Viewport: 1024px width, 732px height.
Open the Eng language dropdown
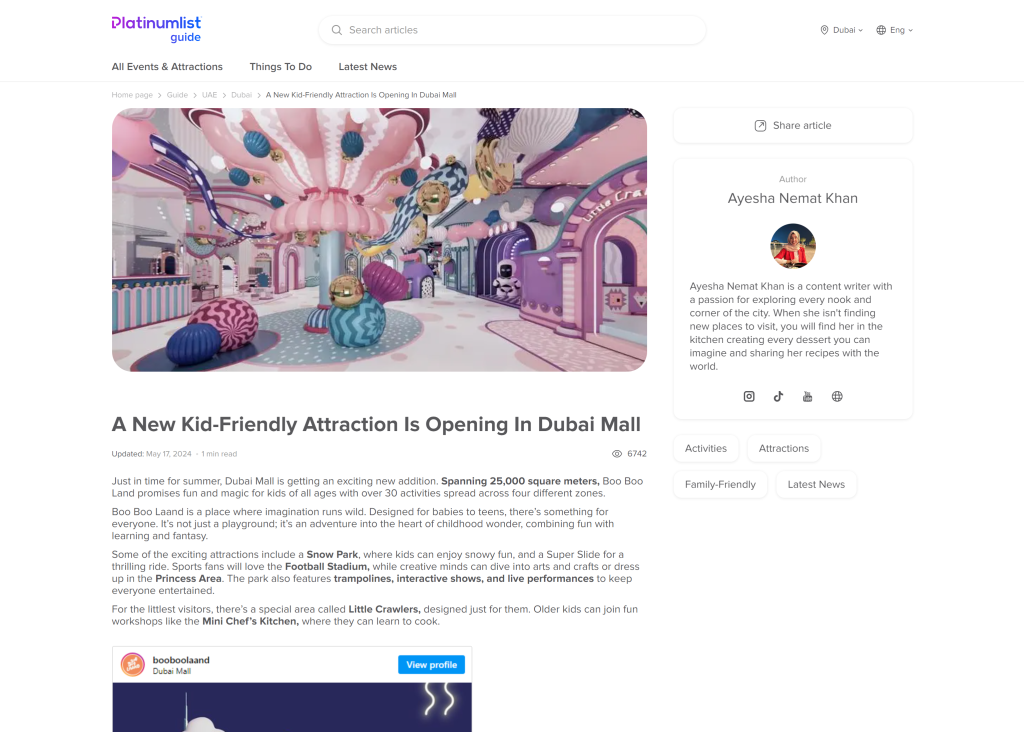[x=895, y=30]
